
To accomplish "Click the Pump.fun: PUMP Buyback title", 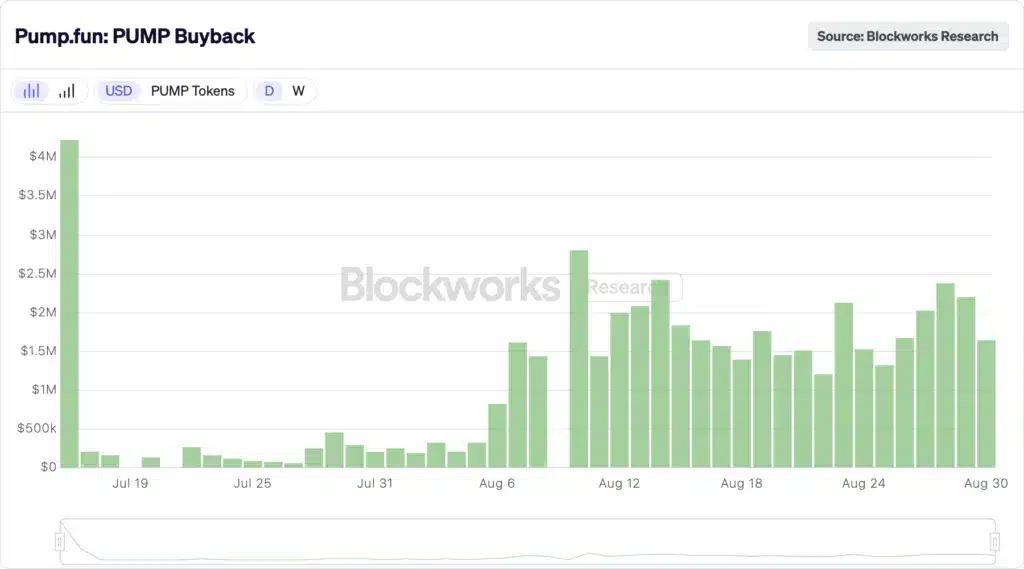I will (135, 36).
